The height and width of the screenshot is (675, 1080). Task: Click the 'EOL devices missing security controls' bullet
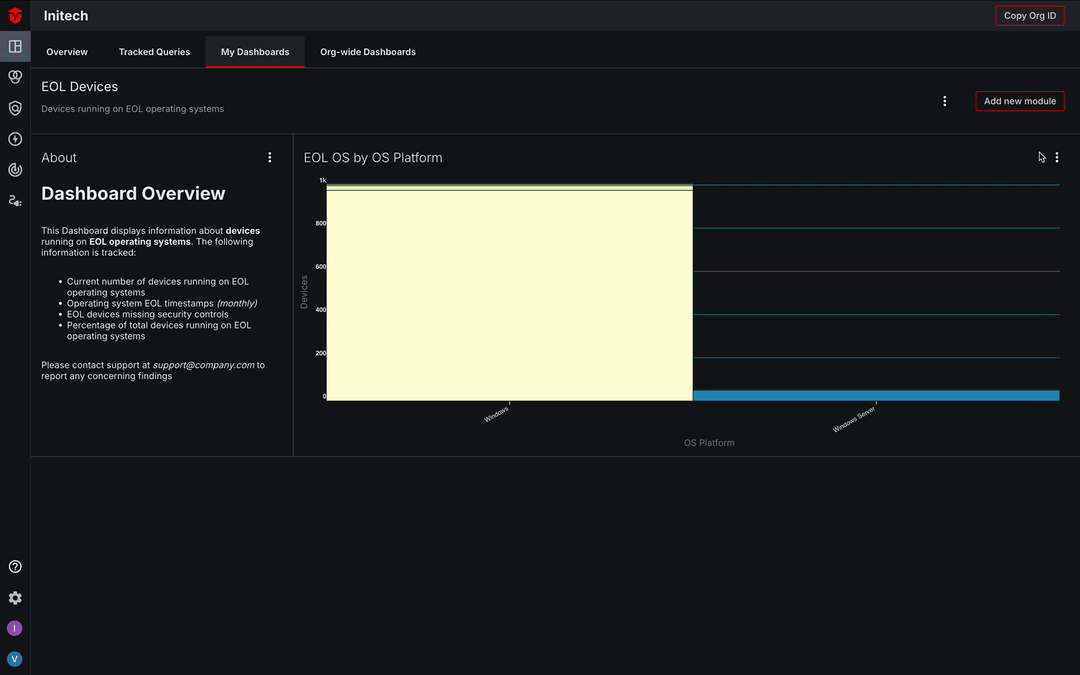point(147,314)
